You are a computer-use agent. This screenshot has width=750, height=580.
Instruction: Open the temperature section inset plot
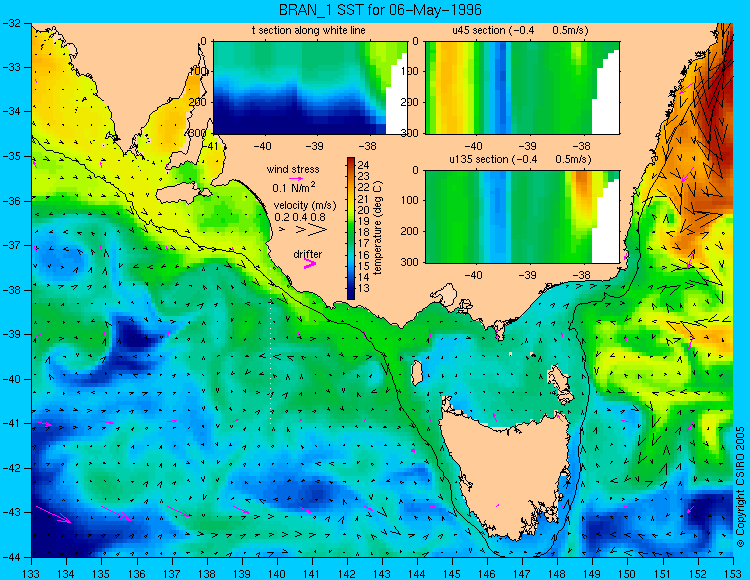point(310,88)
